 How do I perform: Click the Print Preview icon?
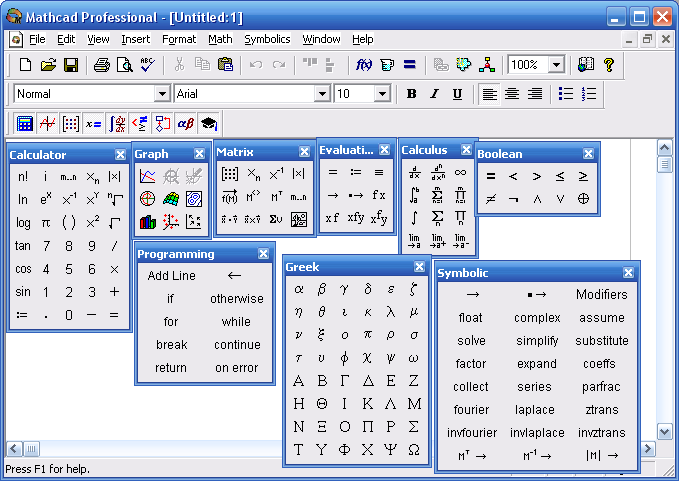[125, 65]
